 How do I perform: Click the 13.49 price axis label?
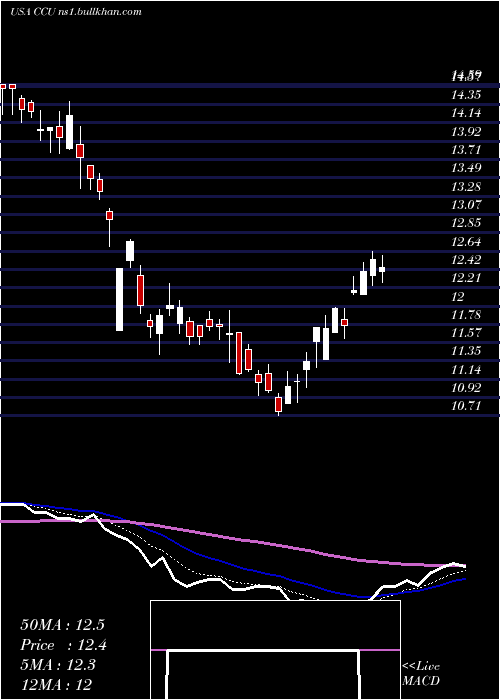coord(466,168)
